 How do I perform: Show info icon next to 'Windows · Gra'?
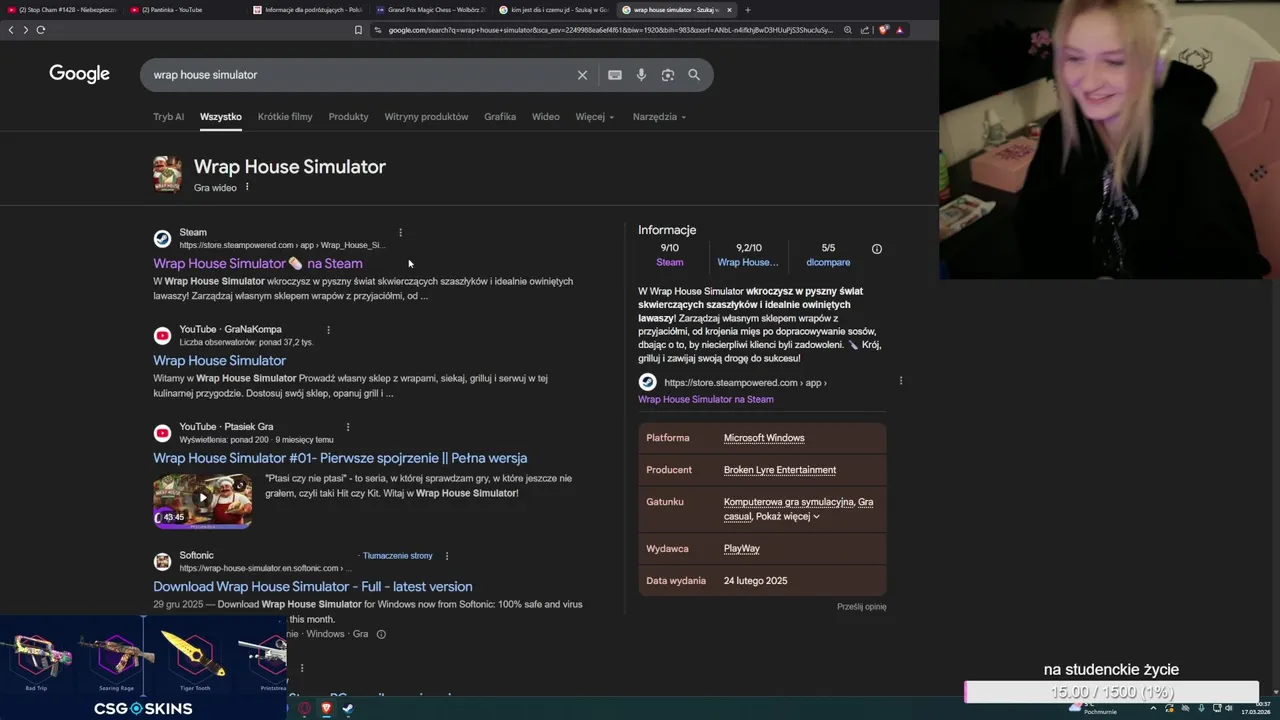381,634
